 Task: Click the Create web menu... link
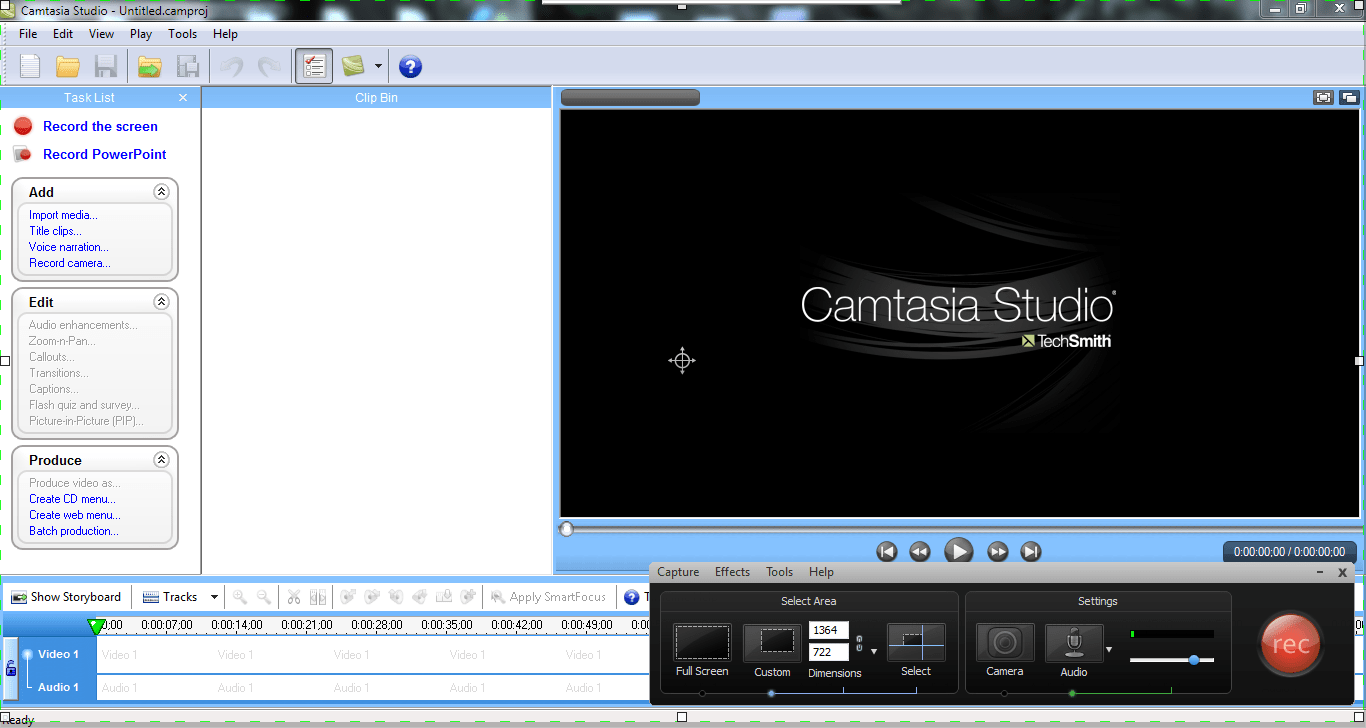tap(75, 515)
